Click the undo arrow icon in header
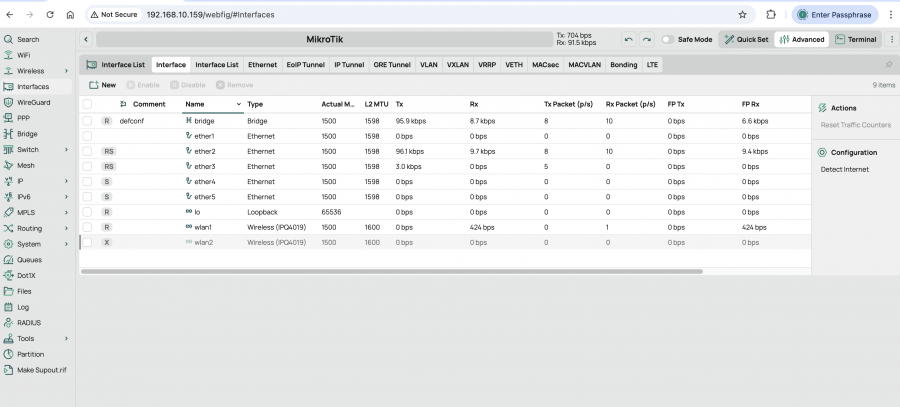This screenshot has height=407, width=900. [628, 39]
